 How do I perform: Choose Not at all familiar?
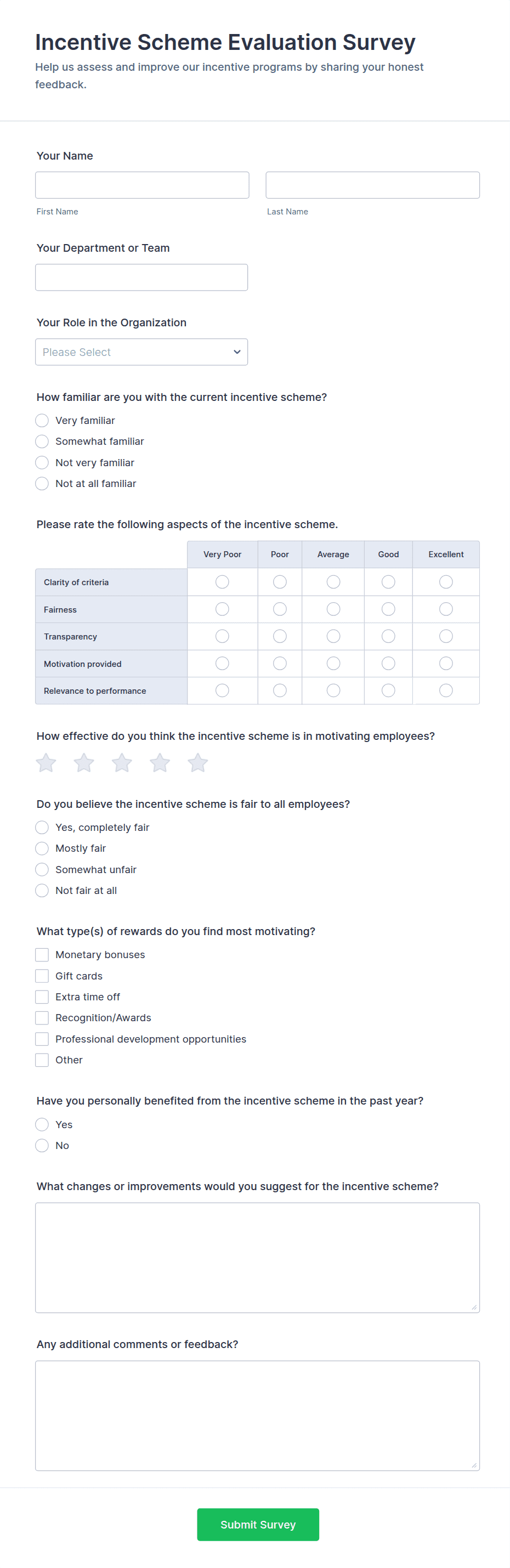(42, 483)
